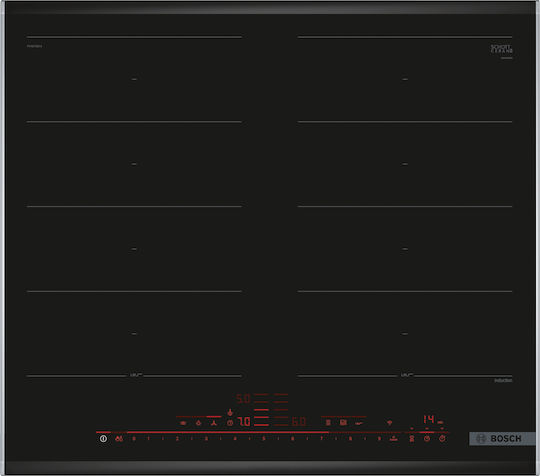Tap the BOSCH logo badge
Viewport: 540px width, 476px height.
coord(502,438)
